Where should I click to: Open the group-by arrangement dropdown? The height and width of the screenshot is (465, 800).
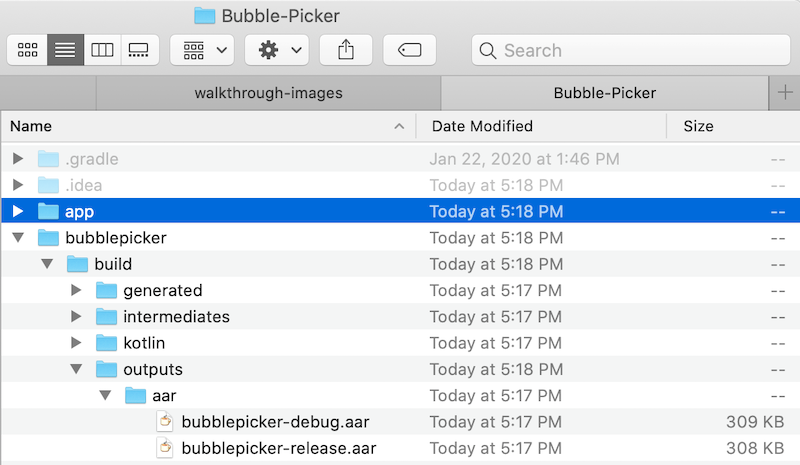pos(203,50)
